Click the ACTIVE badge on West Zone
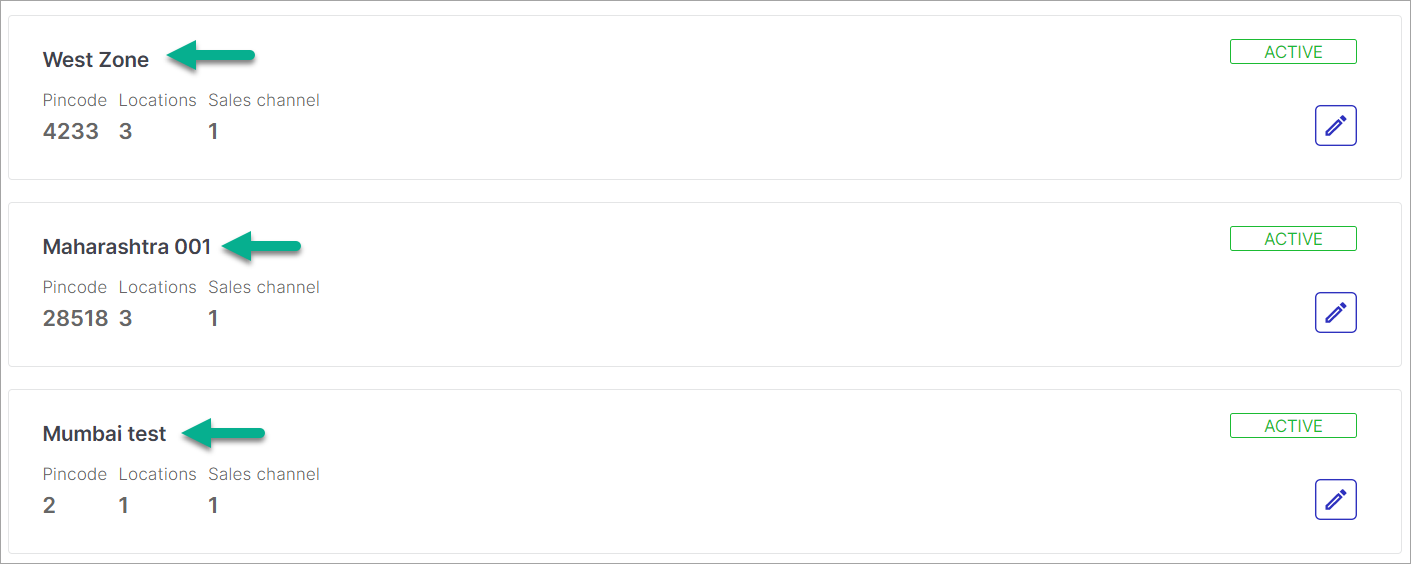 click(1293, 52)
